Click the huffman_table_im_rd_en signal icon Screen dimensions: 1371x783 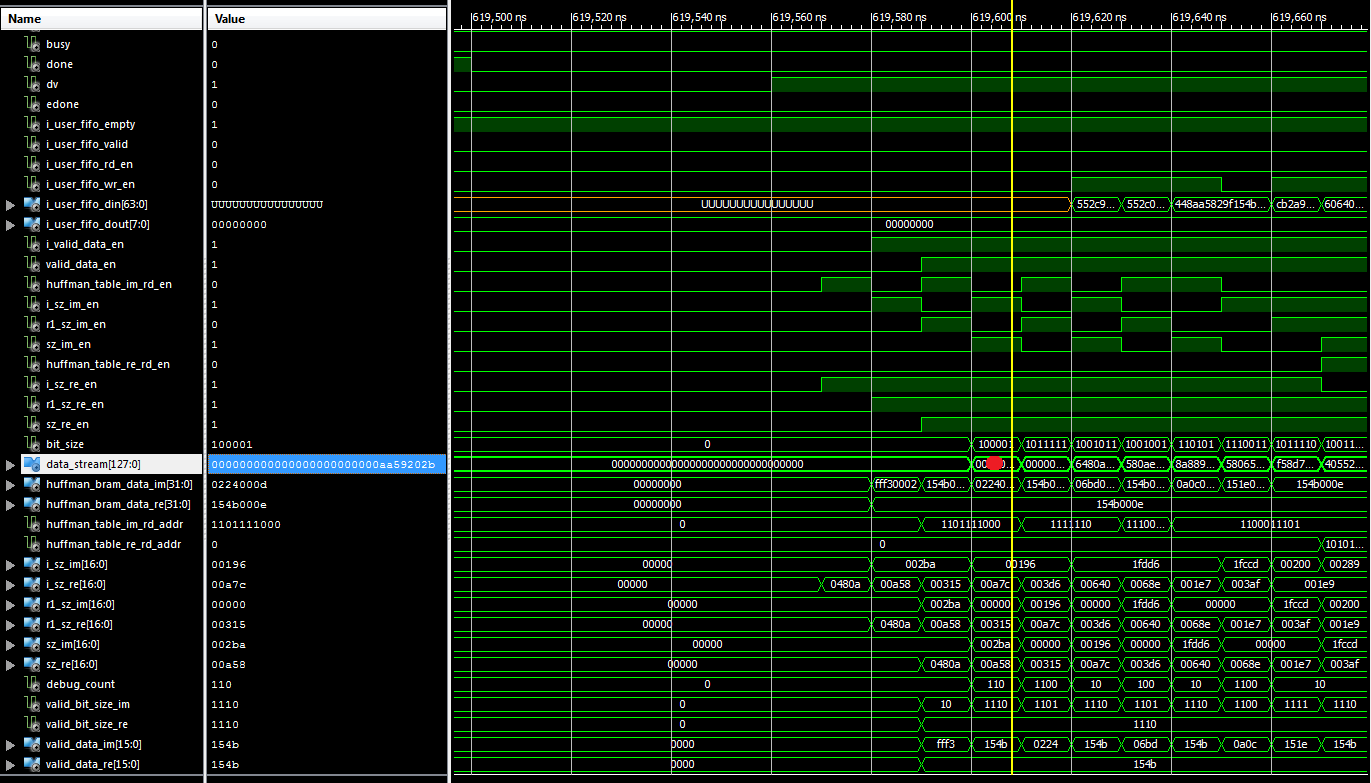pyautogui.click(x=32, y=284)
